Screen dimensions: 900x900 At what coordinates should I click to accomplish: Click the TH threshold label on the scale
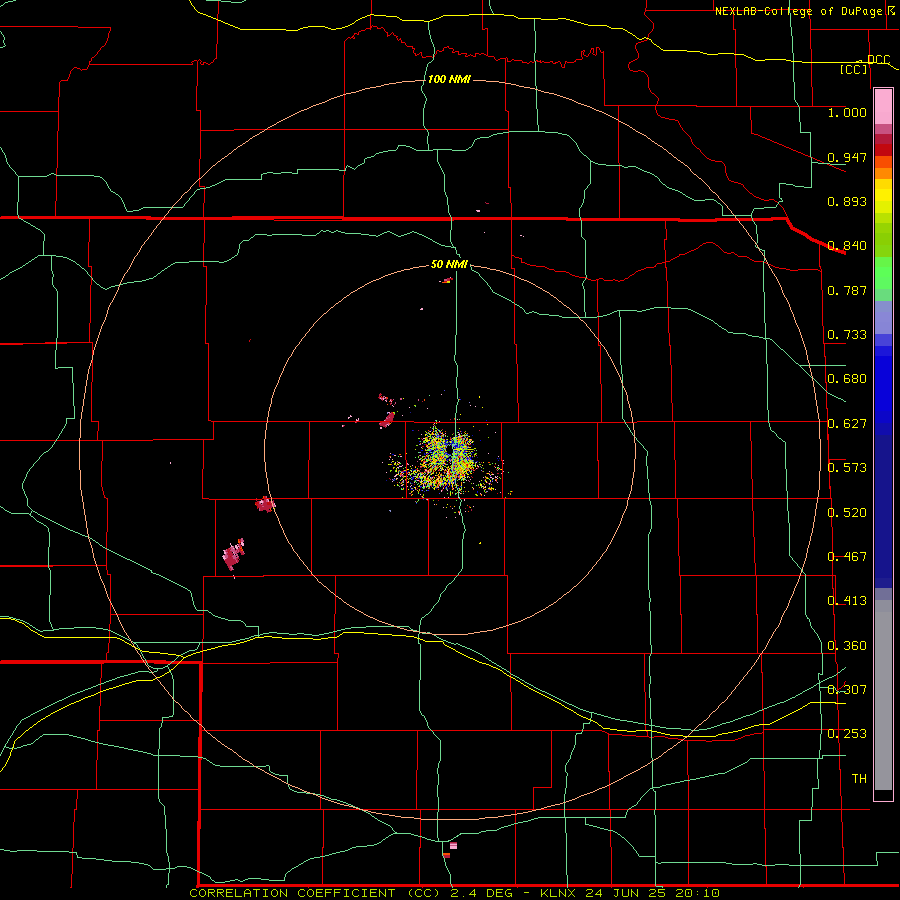point(859,779)
